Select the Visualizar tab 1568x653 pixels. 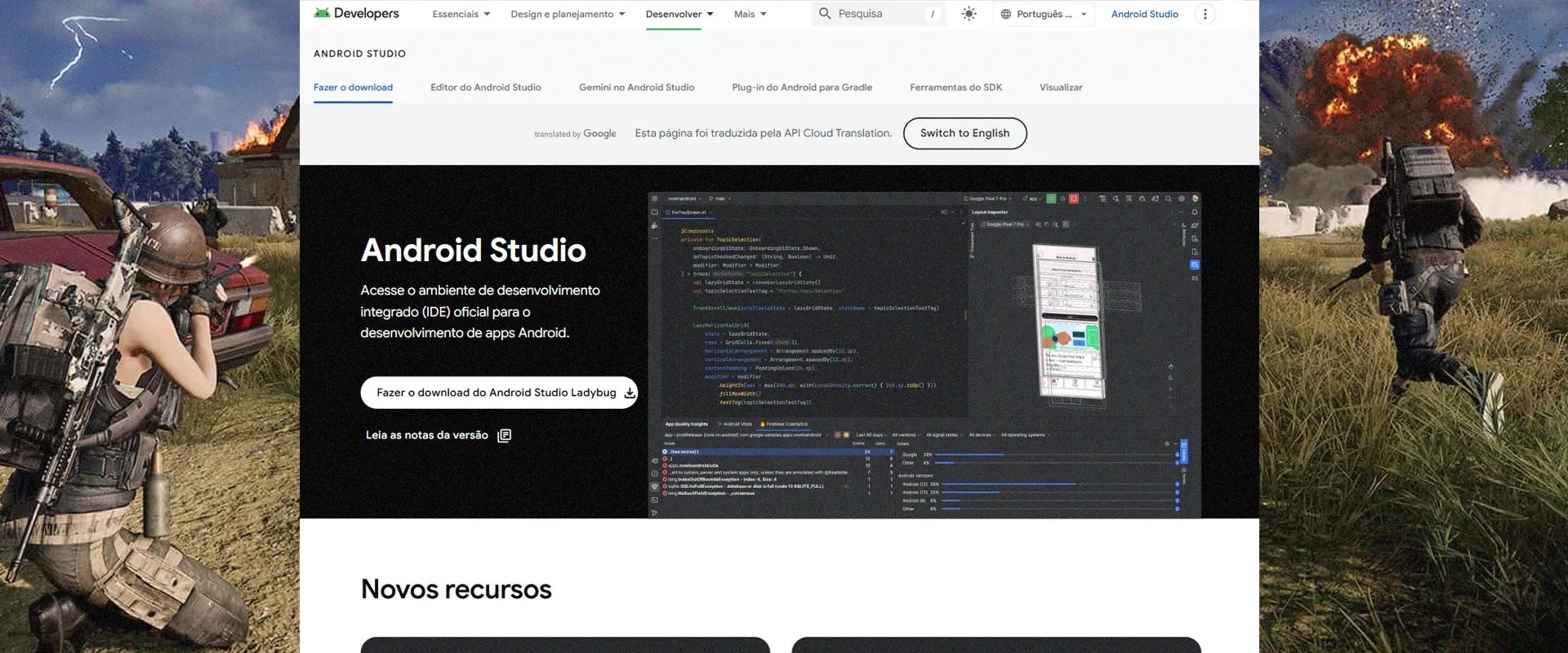[1061, 87]
